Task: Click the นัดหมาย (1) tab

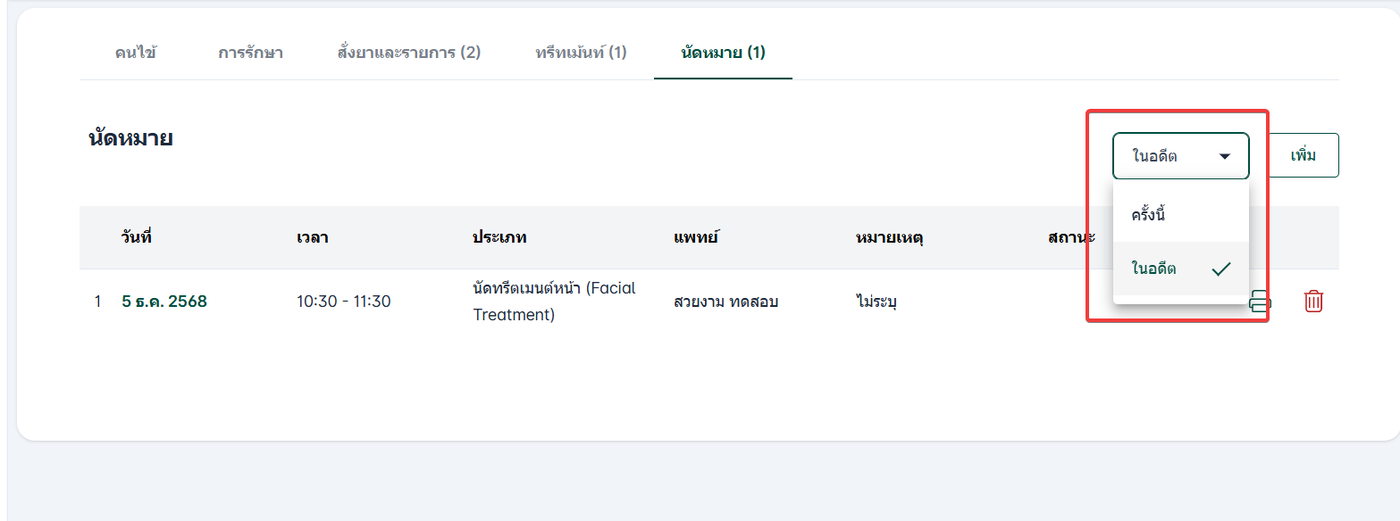Action: [x=722, y=52]
